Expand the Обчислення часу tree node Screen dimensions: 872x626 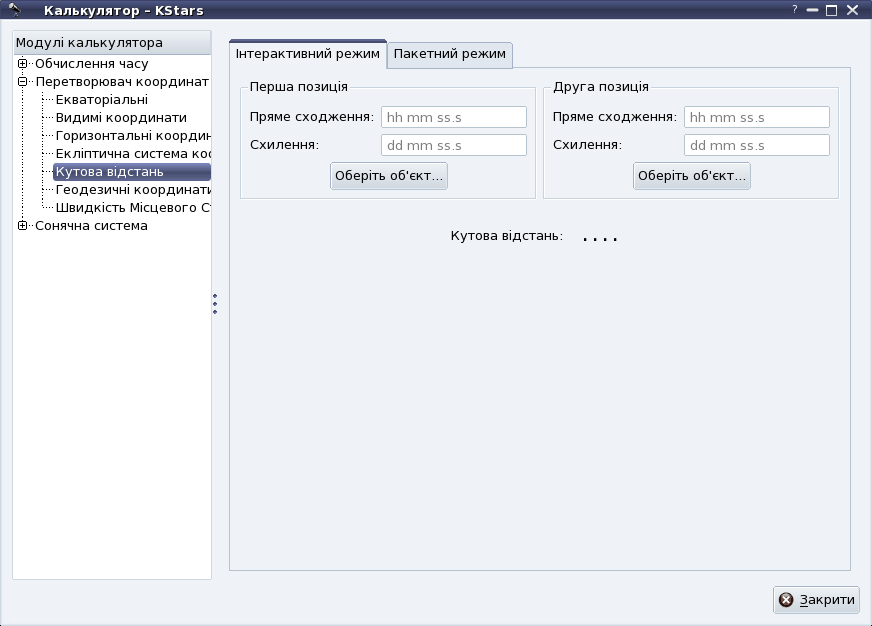[x=22, y=64]
